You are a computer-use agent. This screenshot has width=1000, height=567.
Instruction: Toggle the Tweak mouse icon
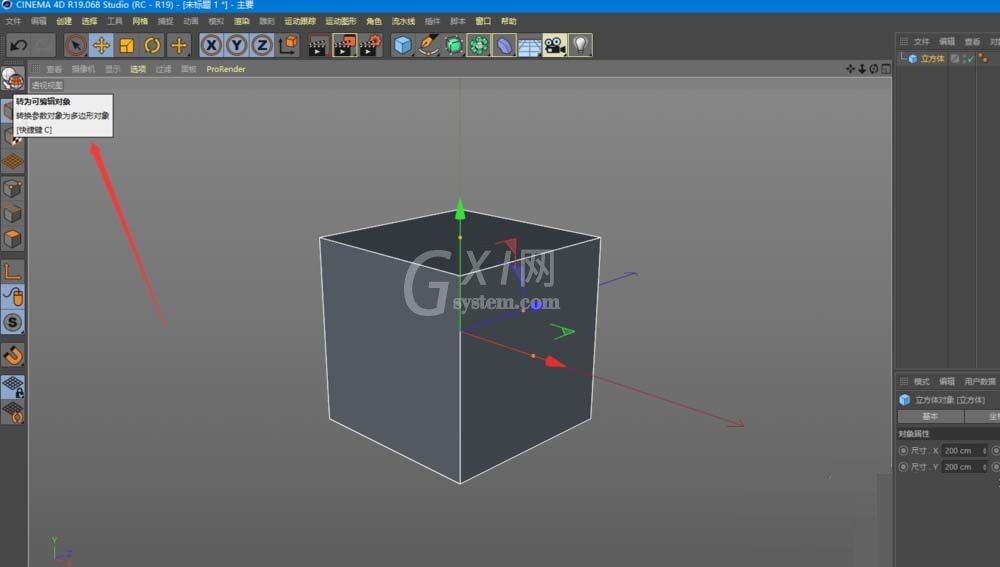coord(13,297)
